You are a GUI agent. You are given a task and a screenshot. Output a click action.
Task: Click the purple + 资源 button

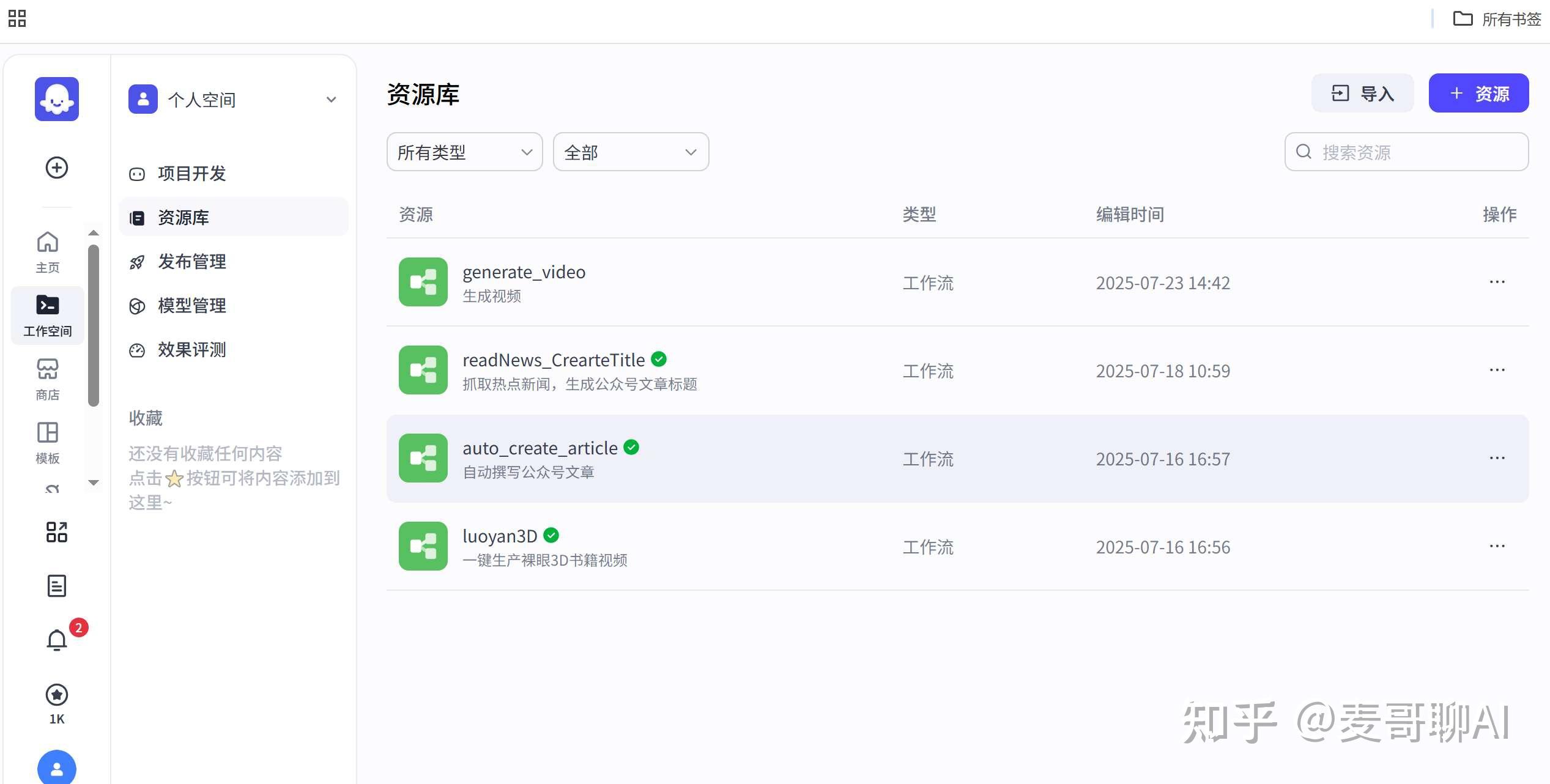click(1478, 93)
